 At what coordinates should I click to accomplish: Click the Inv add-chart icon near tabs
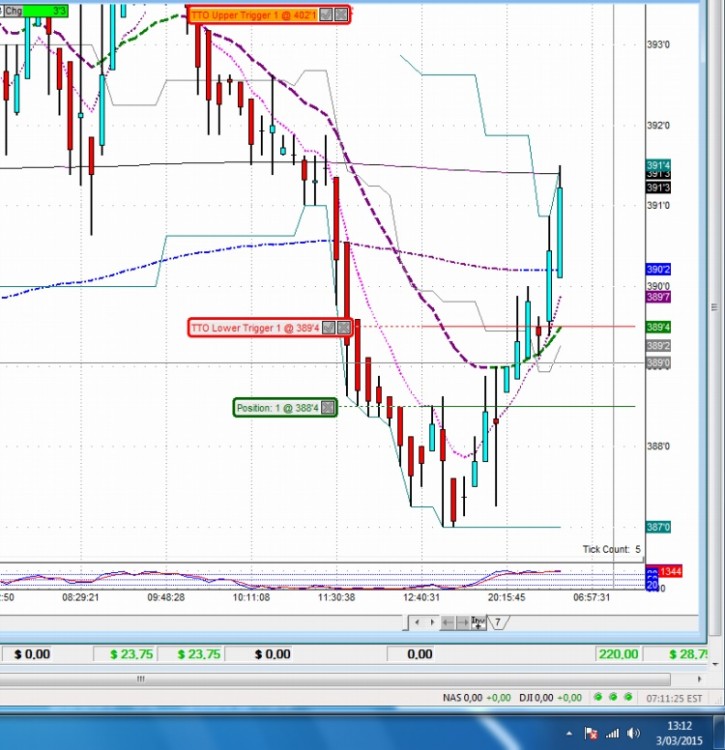pos(478,622)
